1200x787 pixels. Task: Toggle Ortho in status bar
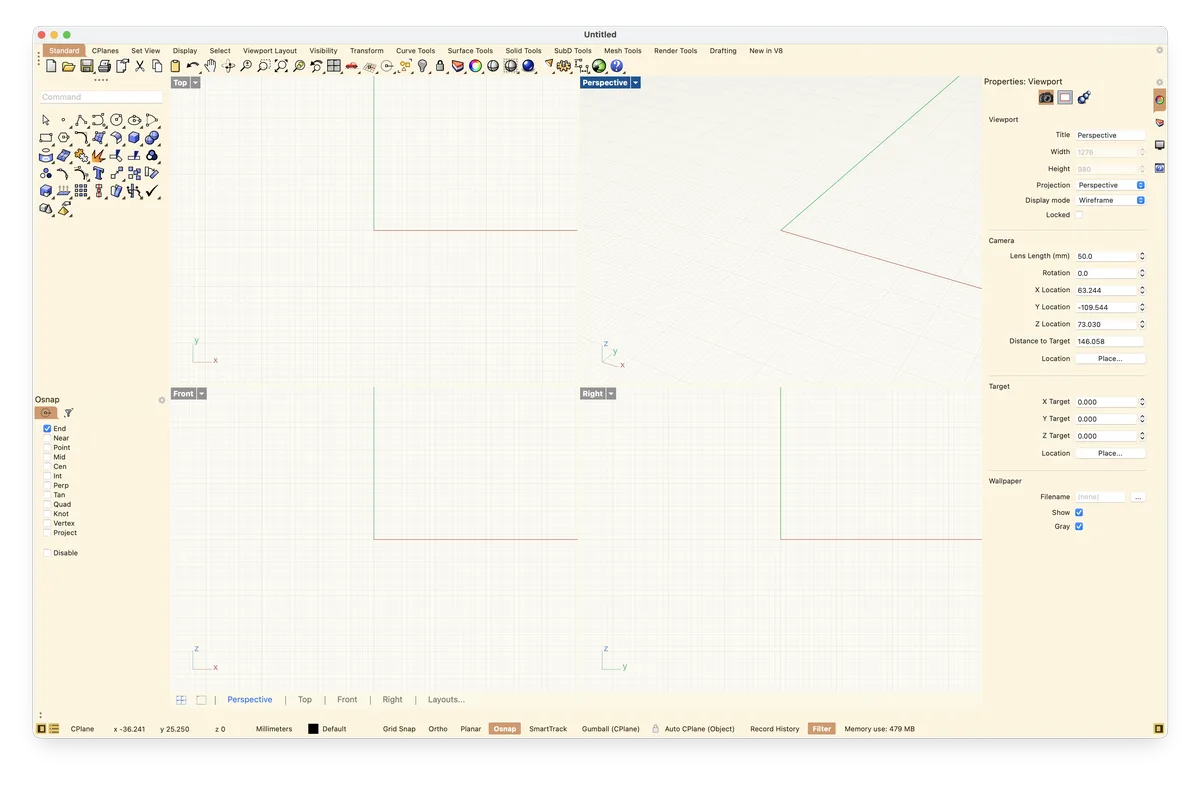coord(438,729)
